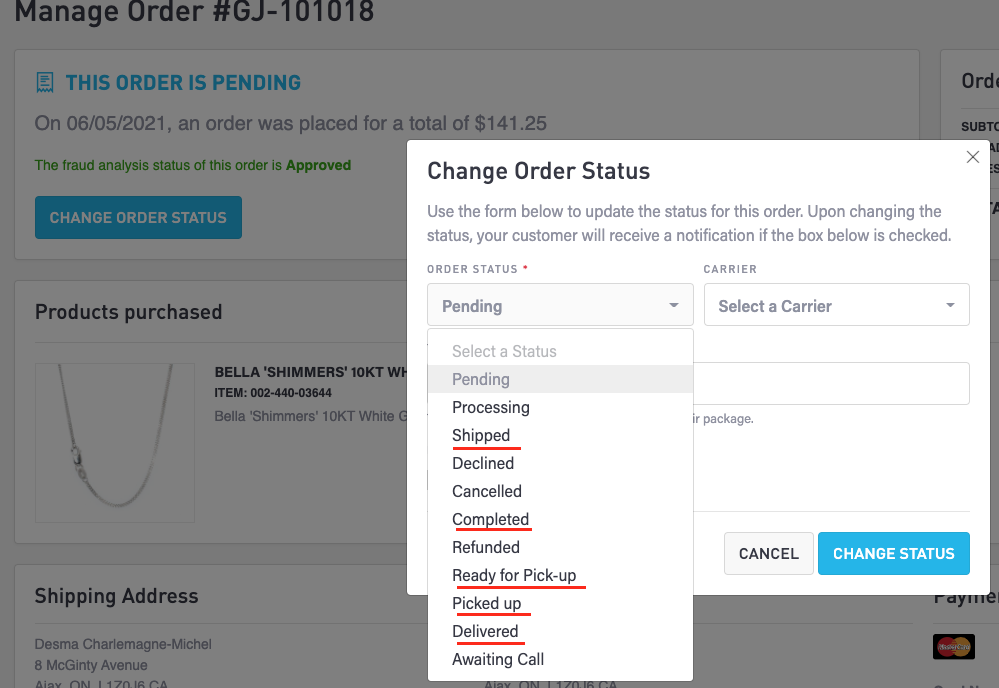Viewport: 999px width, 688px height.
Task: Close the Change Order Status dialog
Action: click(972, 157)
